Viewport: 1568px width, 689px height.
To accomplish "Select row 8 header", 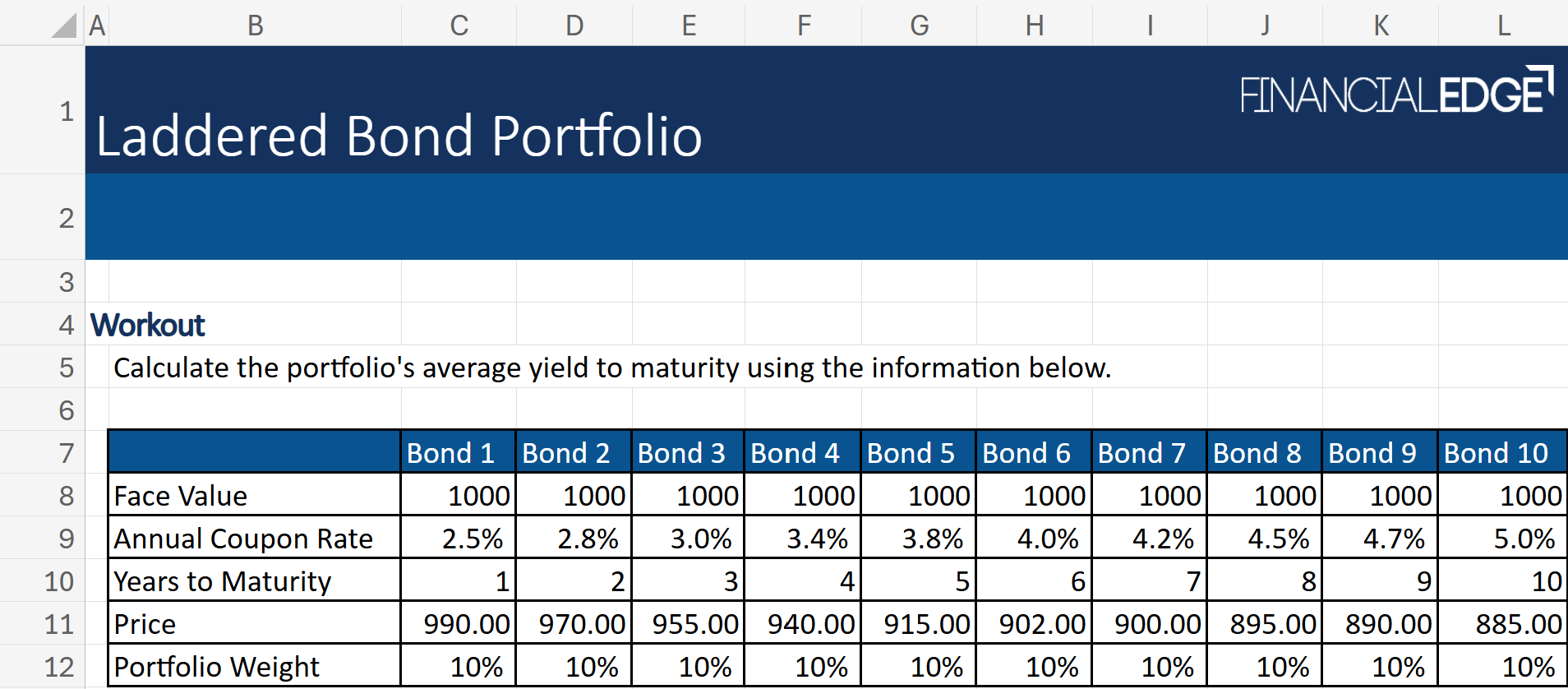I will [66, 496].
